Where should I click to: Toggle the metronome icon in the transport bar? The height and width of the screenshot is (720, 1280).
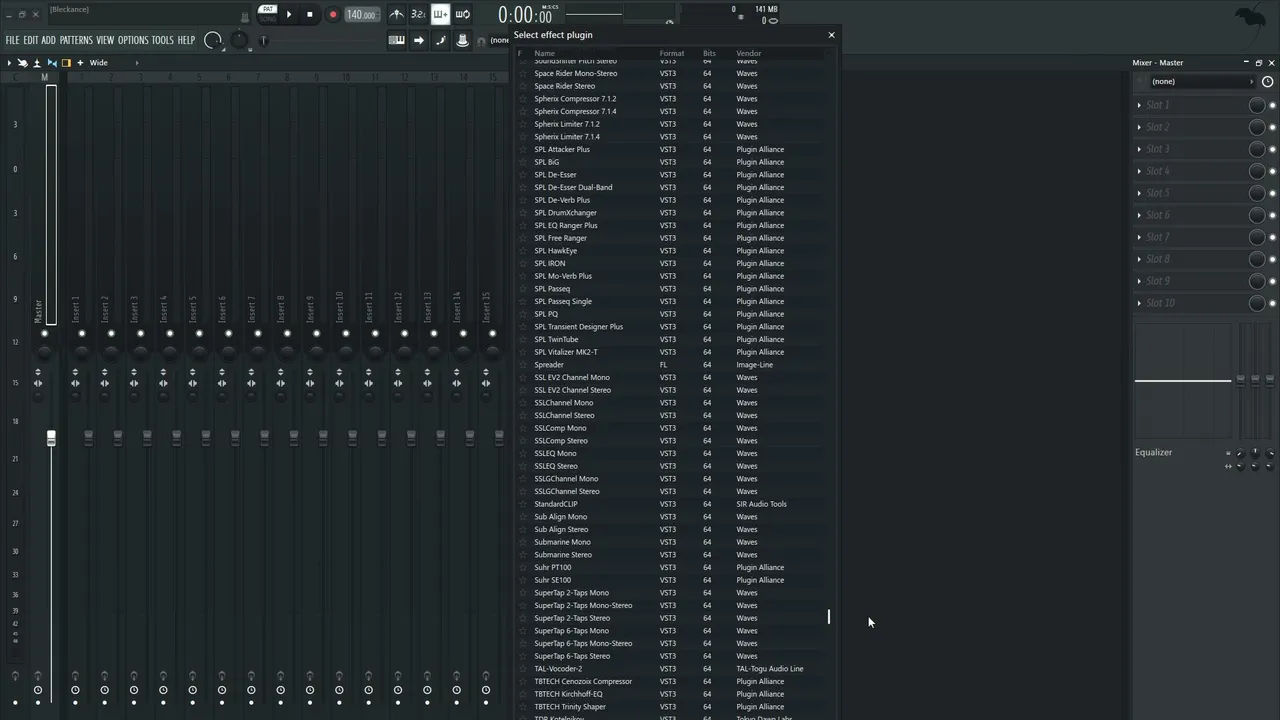point(397,15)
